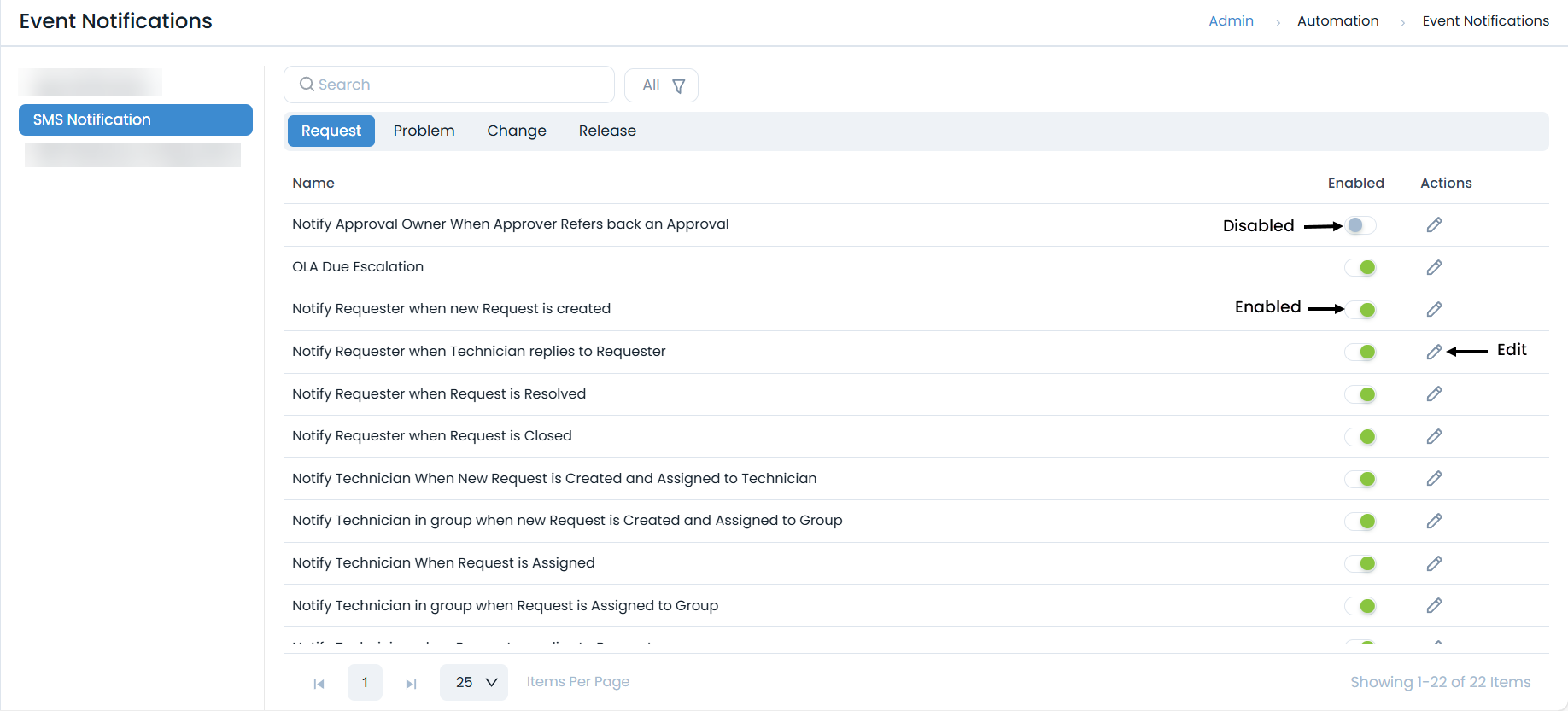Image resolution: width=1568 pixels, height=711 pixels.
Task: Toggle 'Notify Requester when Request is Resolved'
Action: 1360,394
